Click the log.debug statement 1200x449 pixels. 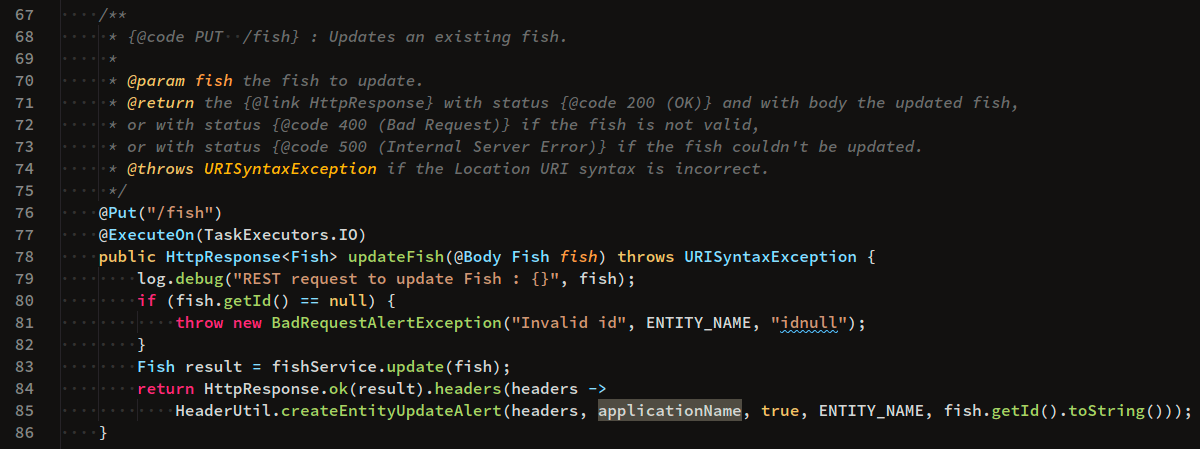pyautogui.click(x=190, y=279)
